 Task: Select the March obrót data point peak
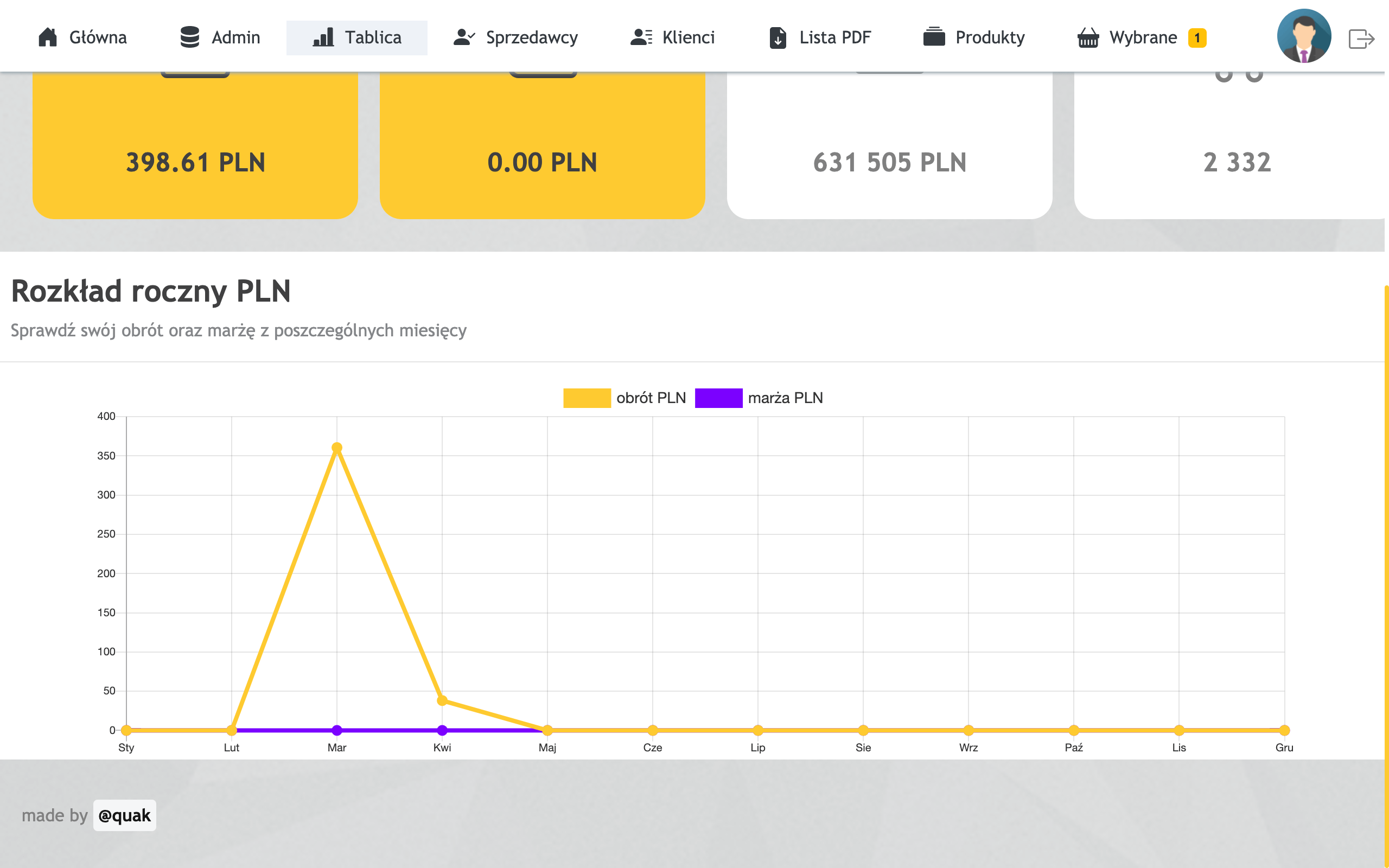(337, 448)
